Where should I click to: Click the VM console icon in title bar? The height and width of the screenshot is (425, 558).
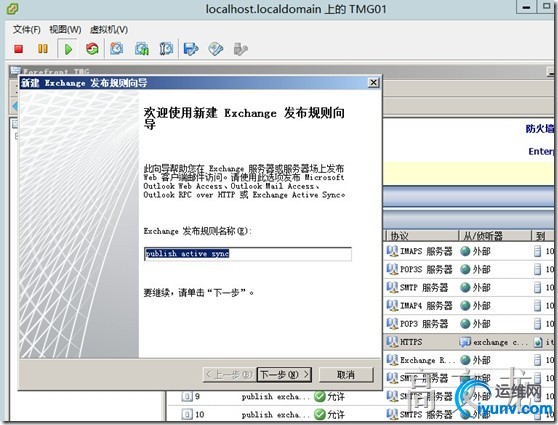point(12,9)
